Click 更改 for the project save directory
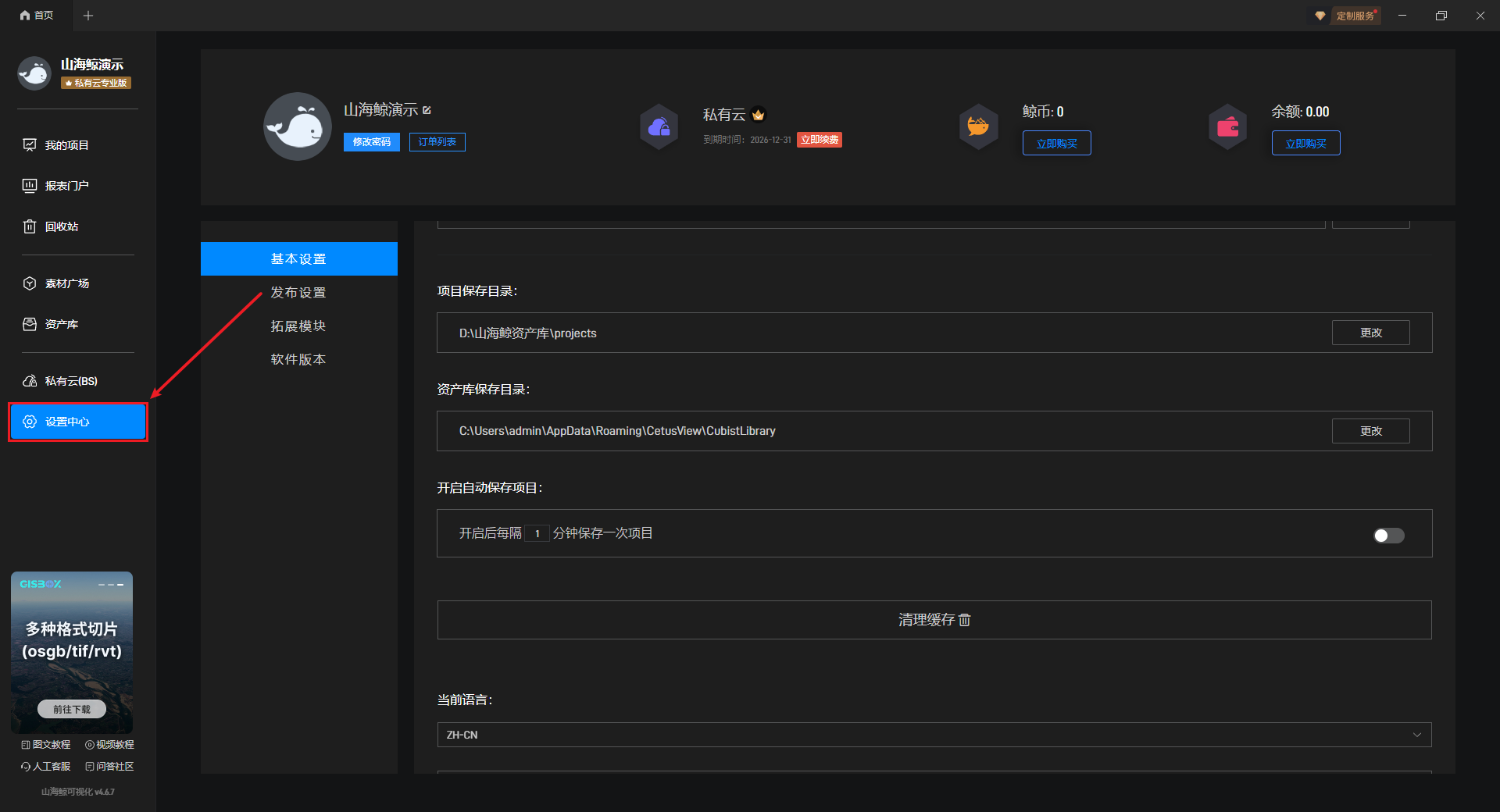The width and height of the screenshot is (1500, 812). tap(1370, 333)
